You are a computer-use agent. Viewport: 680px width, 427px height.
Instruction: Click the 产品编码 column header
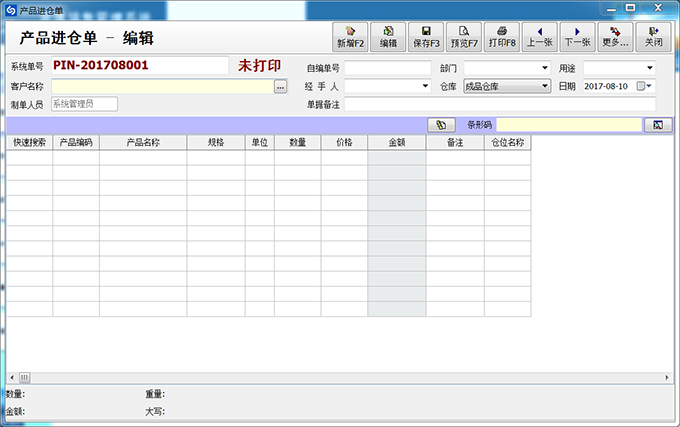point(76,143)
